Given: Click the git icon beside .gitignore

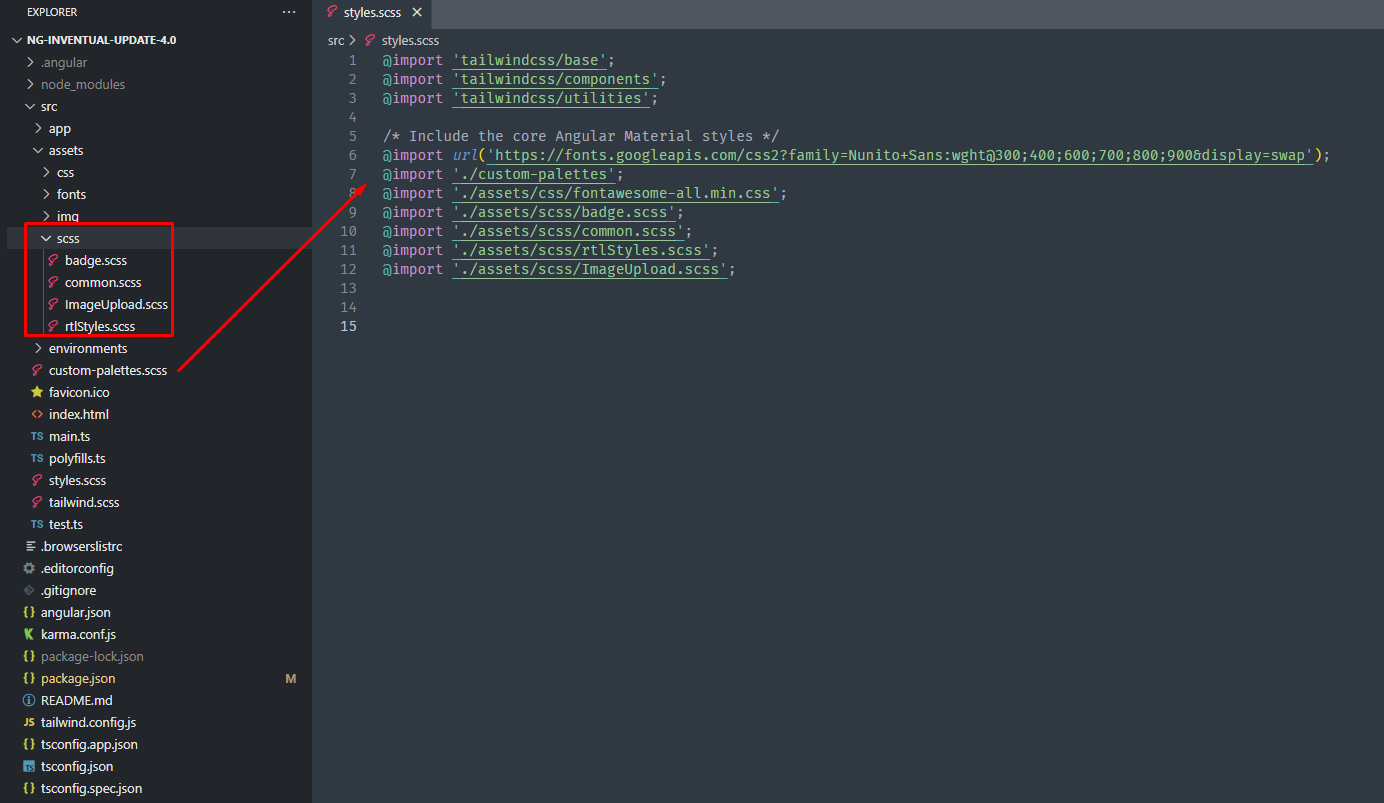Looking at the screenshot, I should point(30,590).
